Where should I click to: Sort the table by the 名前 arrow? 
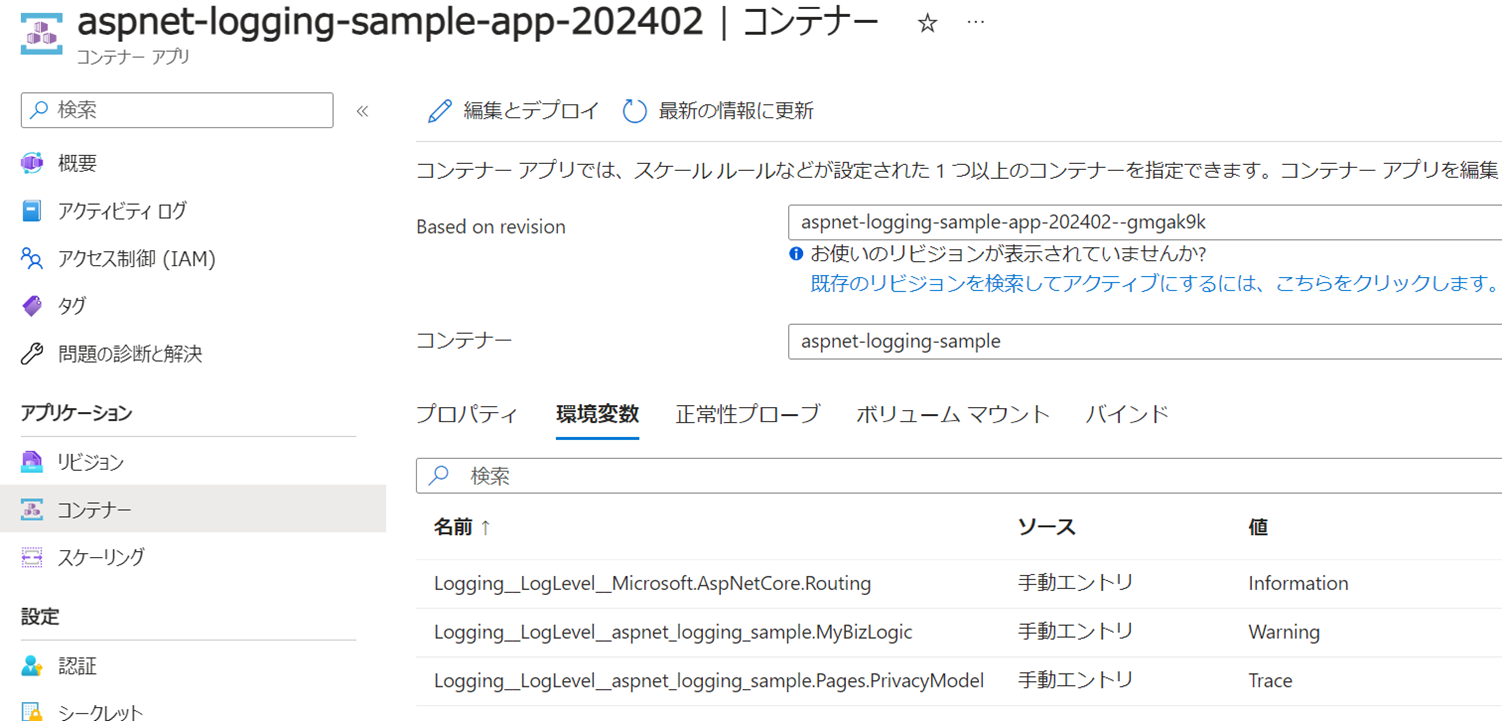pos(486,527)
